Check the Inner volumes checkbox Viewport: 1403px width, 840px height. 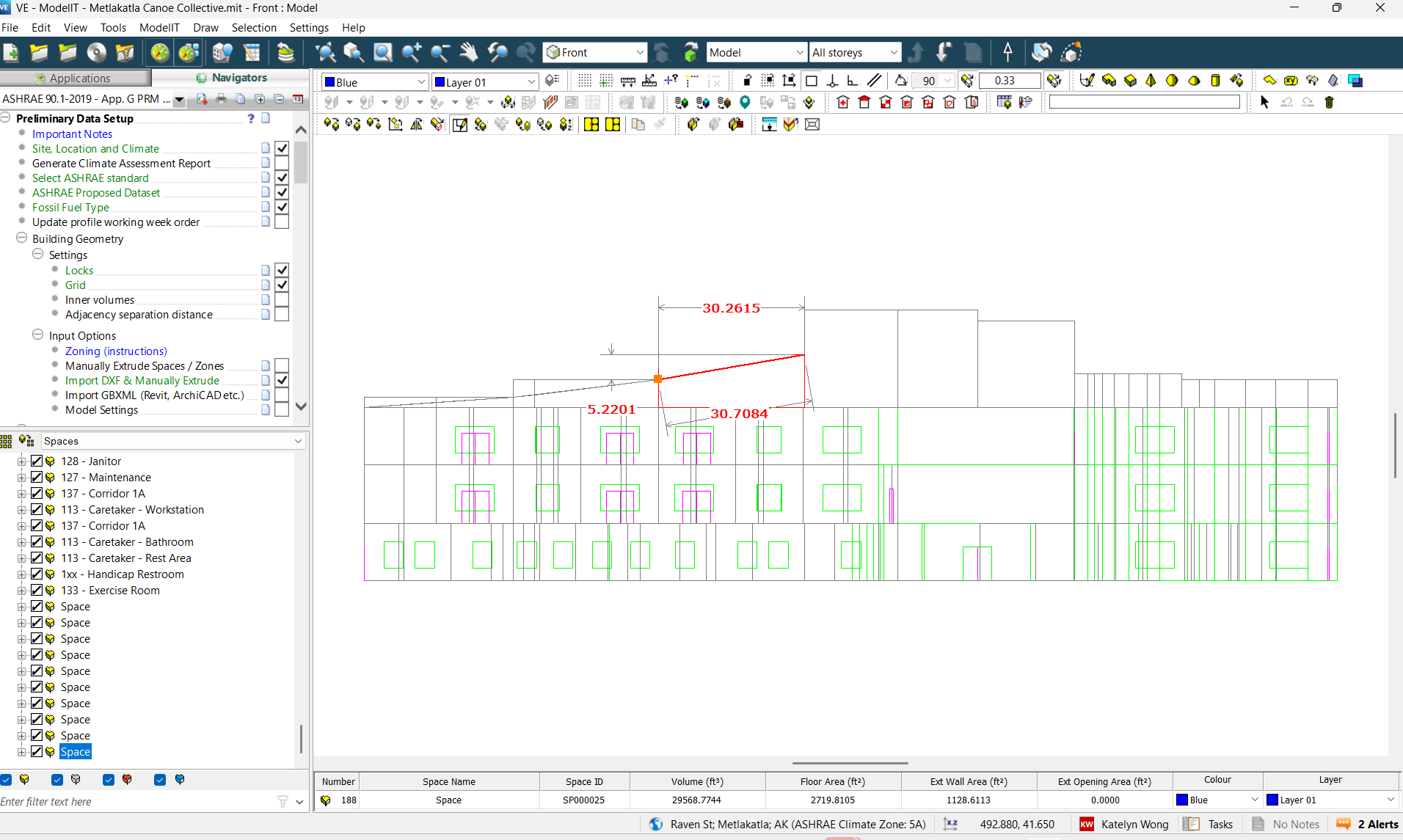click(x=282, y=299)
